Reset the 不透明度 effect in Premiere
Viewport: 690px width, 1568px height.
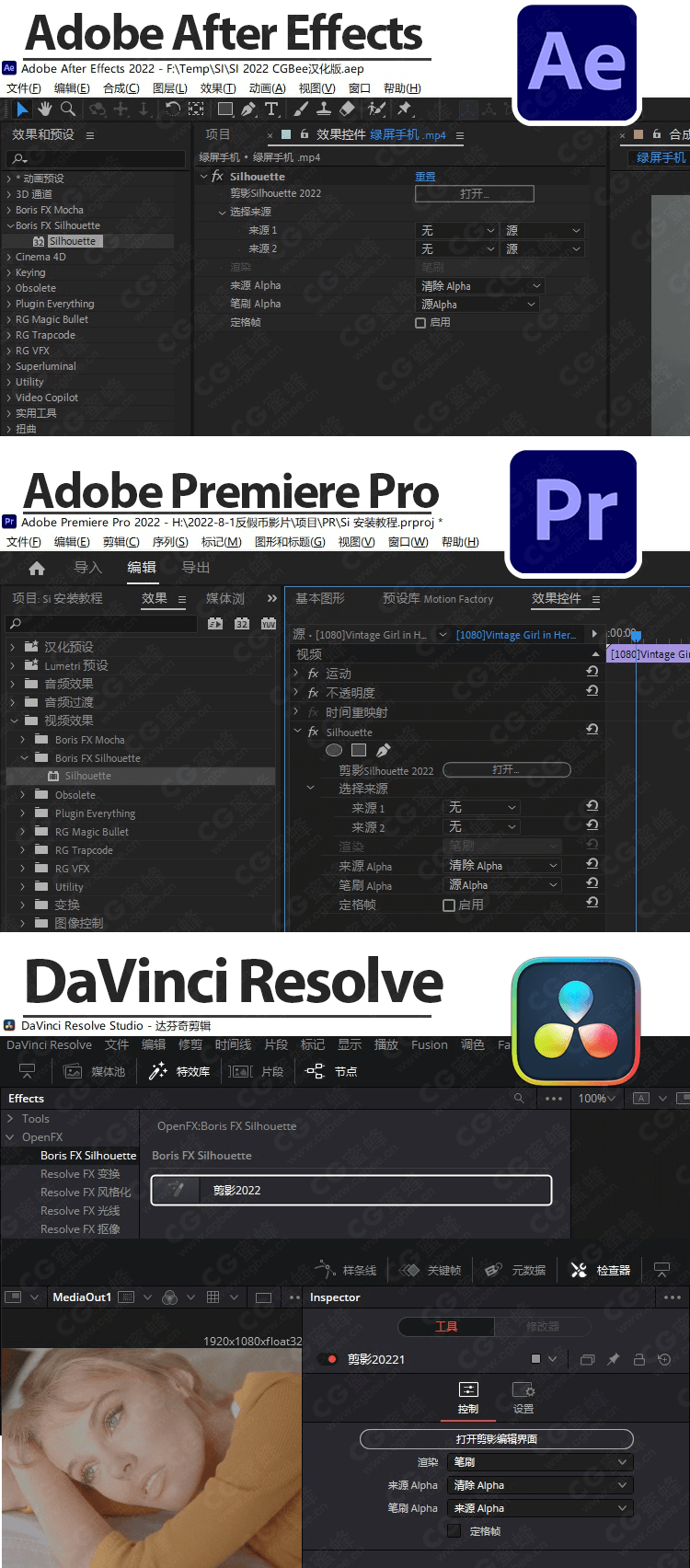pos(592,692)
